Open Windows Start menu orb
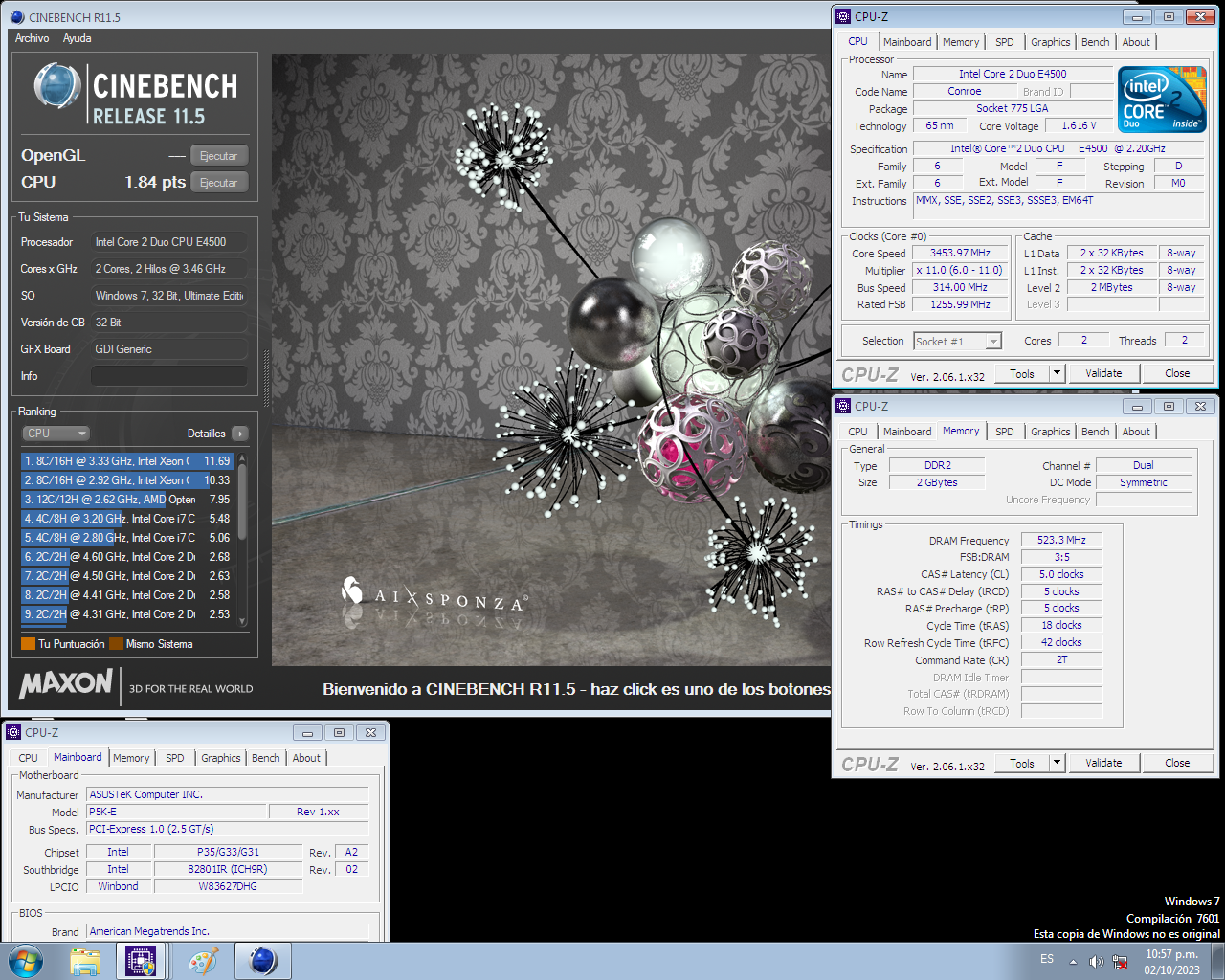This screenshot has width=1225, height=980. click(x=26, y=961)
